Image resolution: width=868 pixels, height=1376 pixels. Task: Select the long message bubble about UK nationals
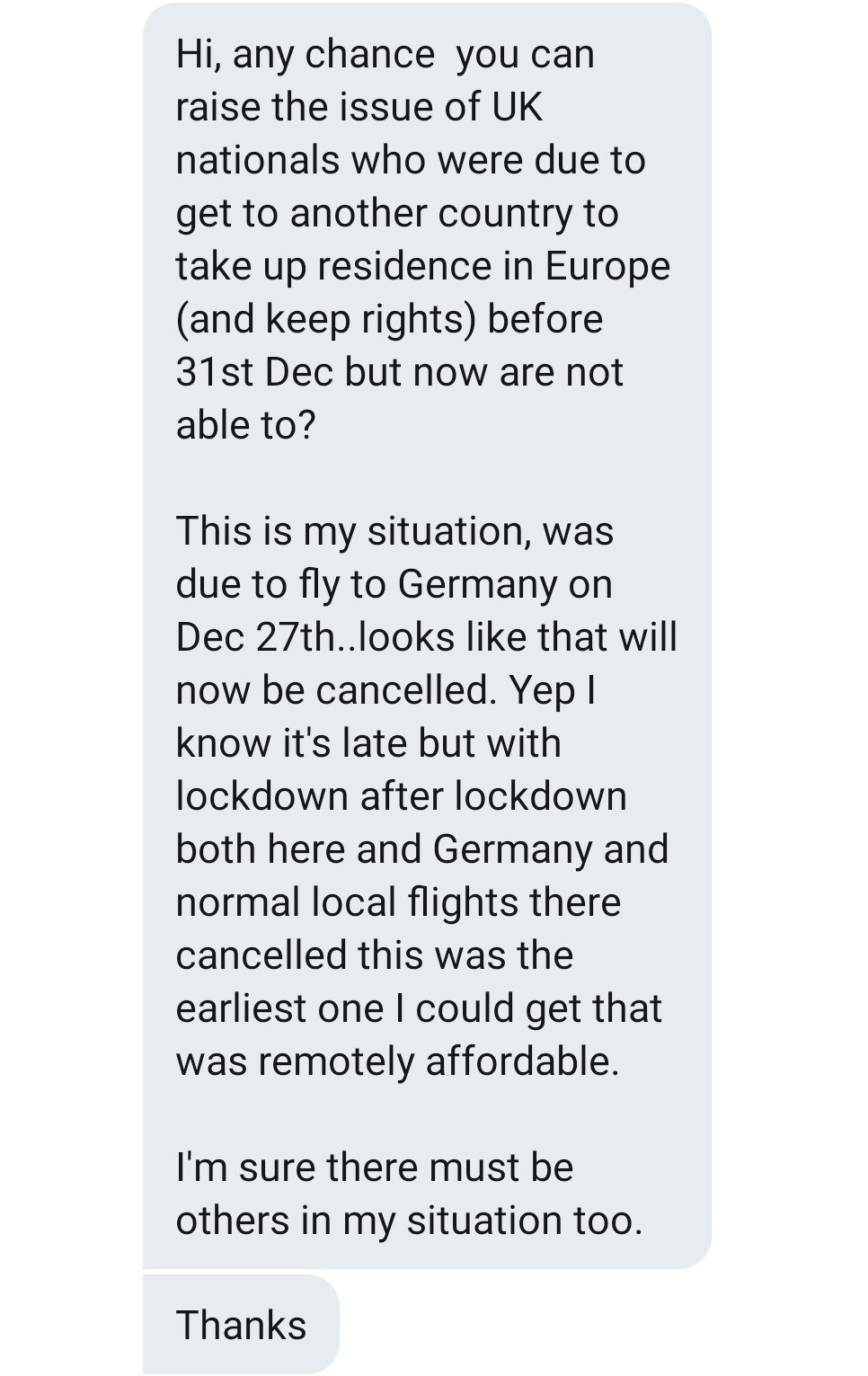point(427,635)
